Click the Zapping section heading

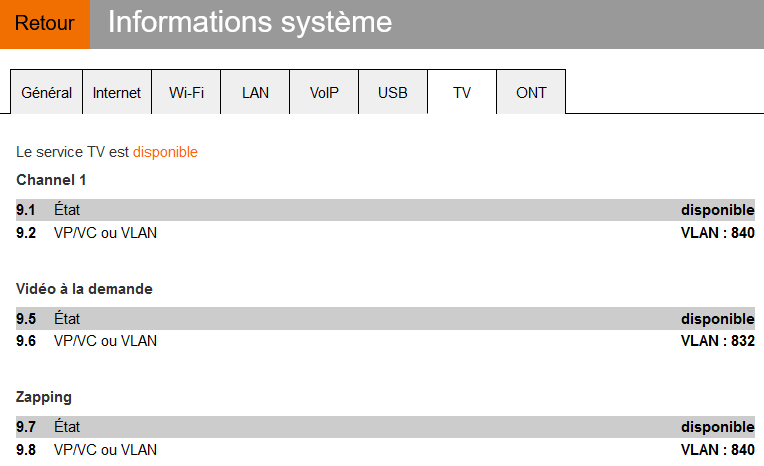pos(44,397)
